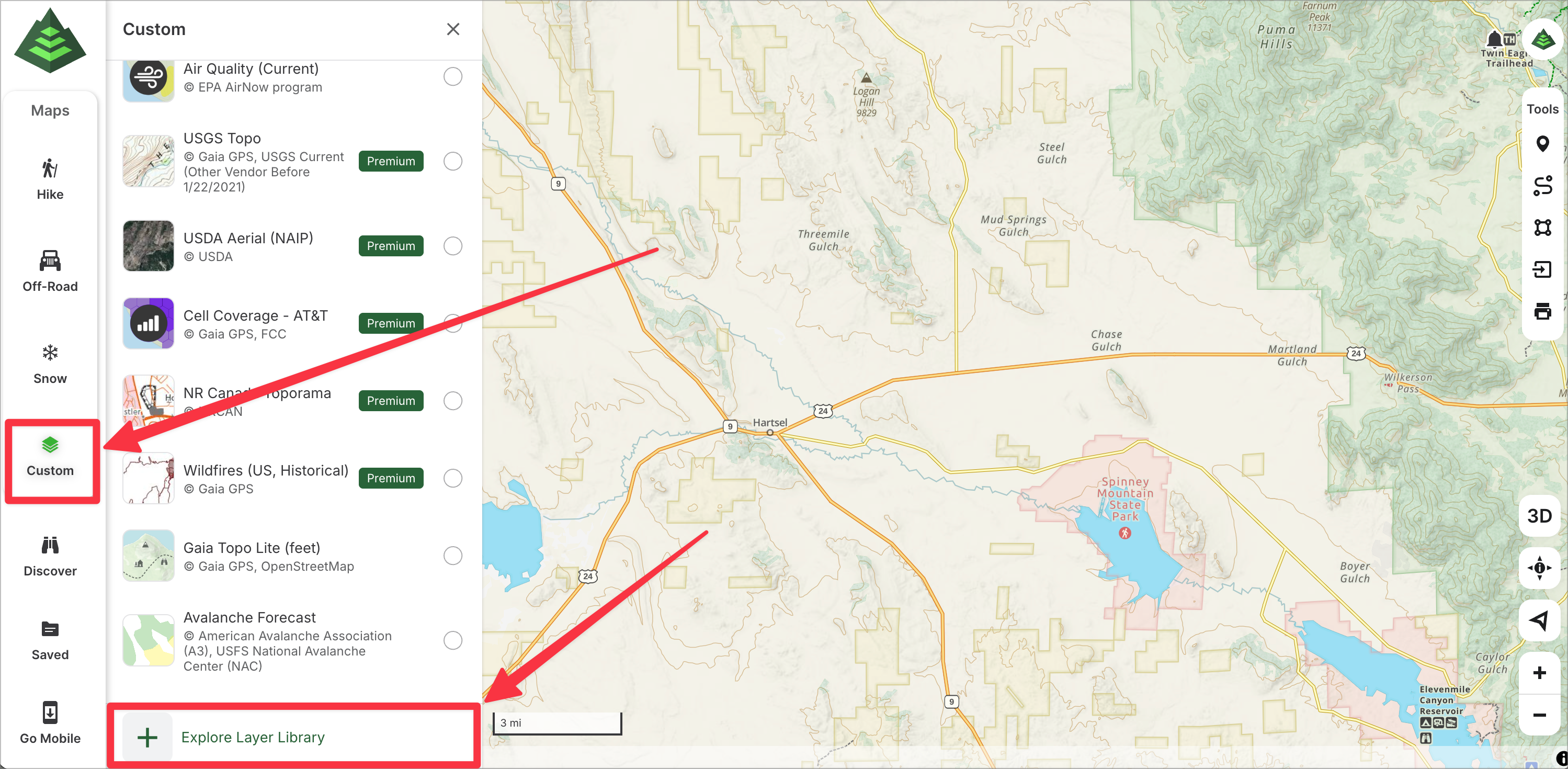Enable the Avalanche Forecast layer

point(452,640)
